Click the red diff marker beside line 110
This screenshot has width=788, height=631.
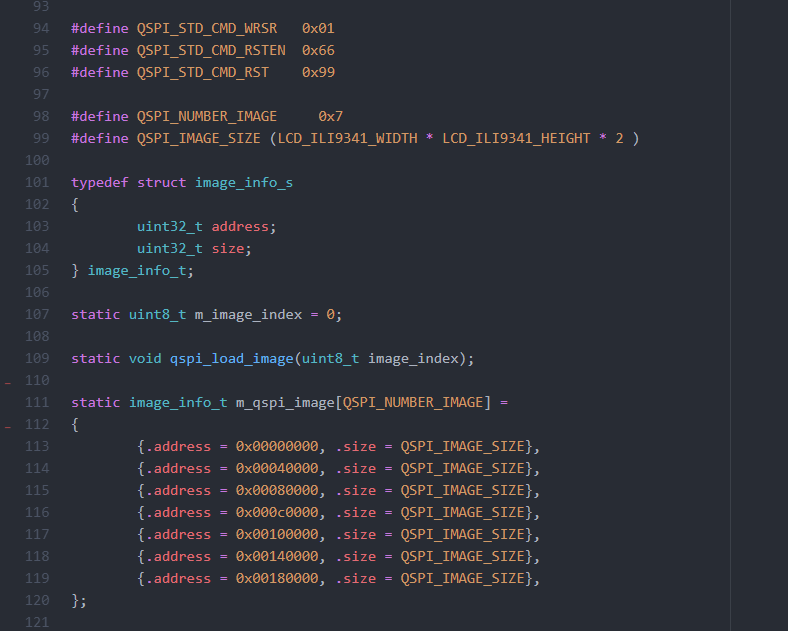tap(8, 382)
